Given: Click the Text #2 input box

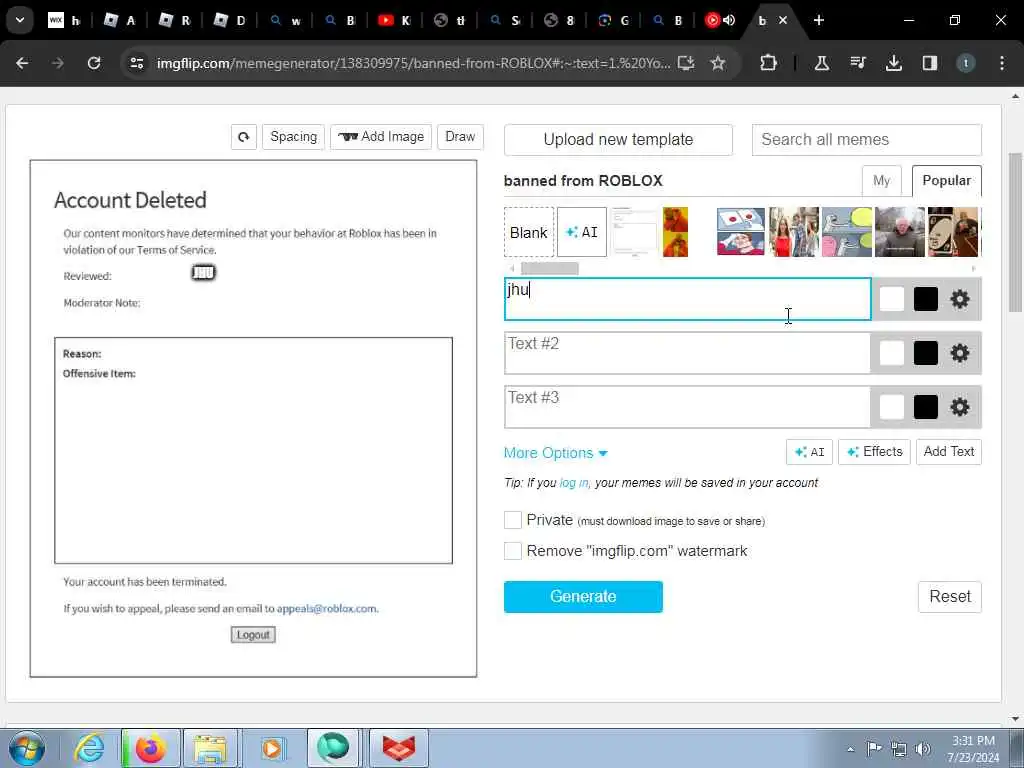Looking at the screenshot, I should pos(687,353).
